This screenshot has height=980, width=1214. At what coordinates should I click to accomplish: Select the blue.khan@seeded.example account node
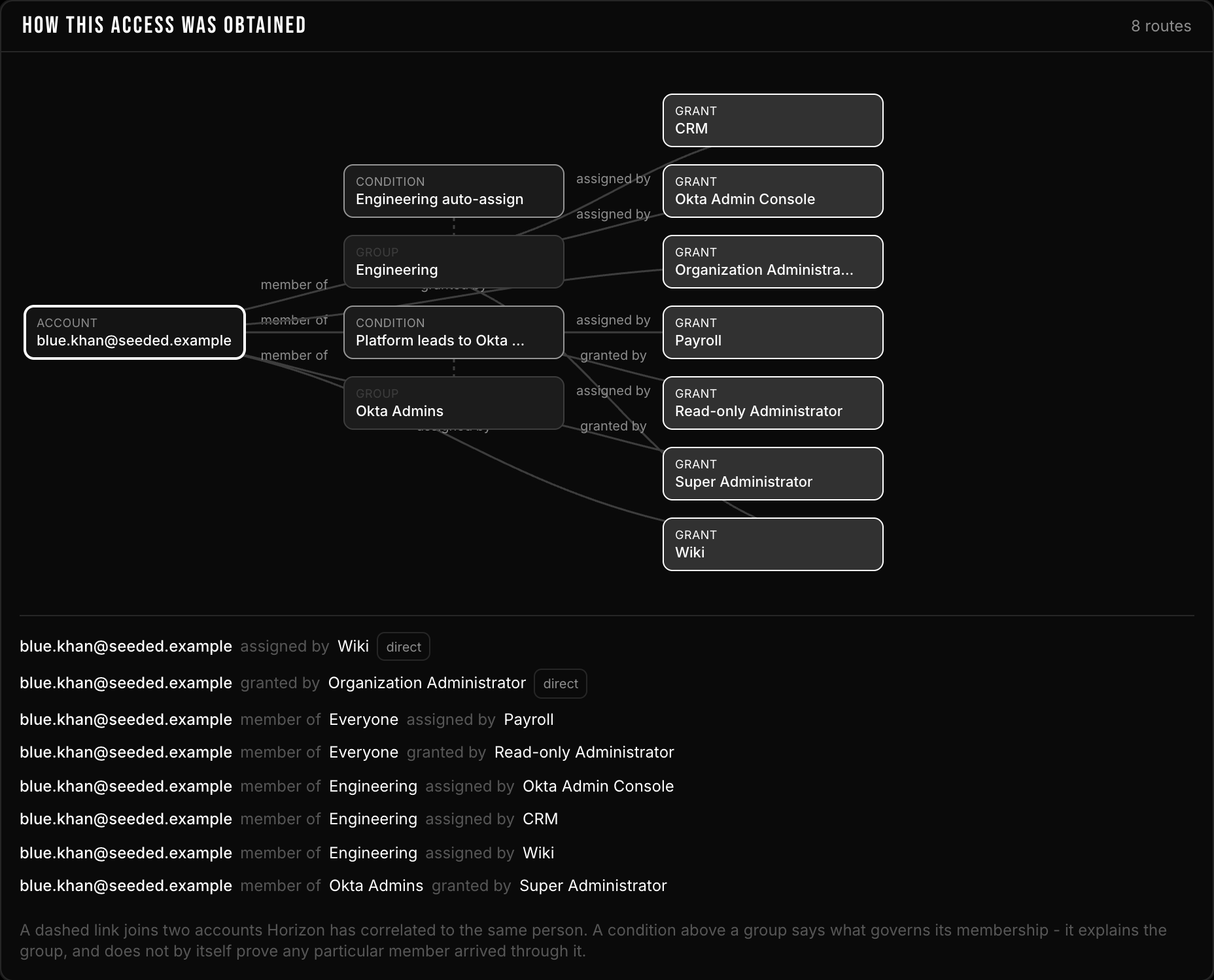pyautogui.click(x=135, y=332)
